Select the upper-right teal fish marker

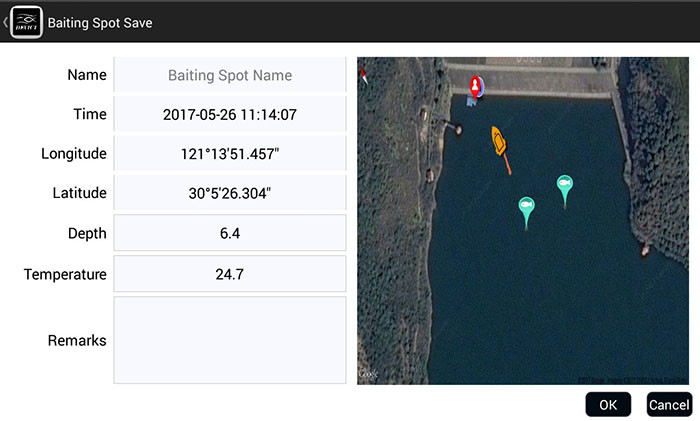pos(565,185)
